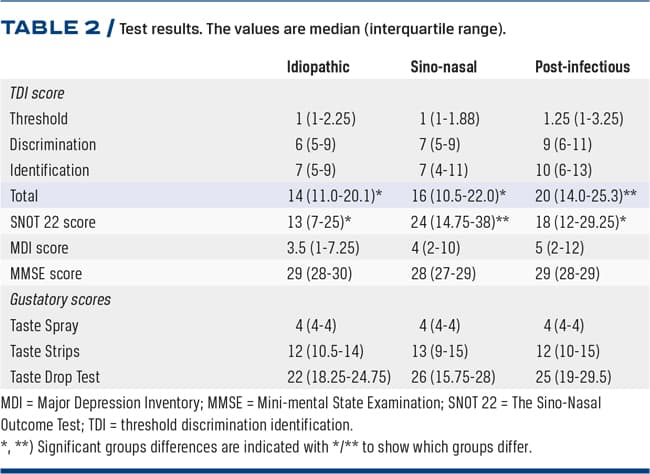The image size is (650, 474).
Task: Click the TDI score section label
Action: point(39,93)
